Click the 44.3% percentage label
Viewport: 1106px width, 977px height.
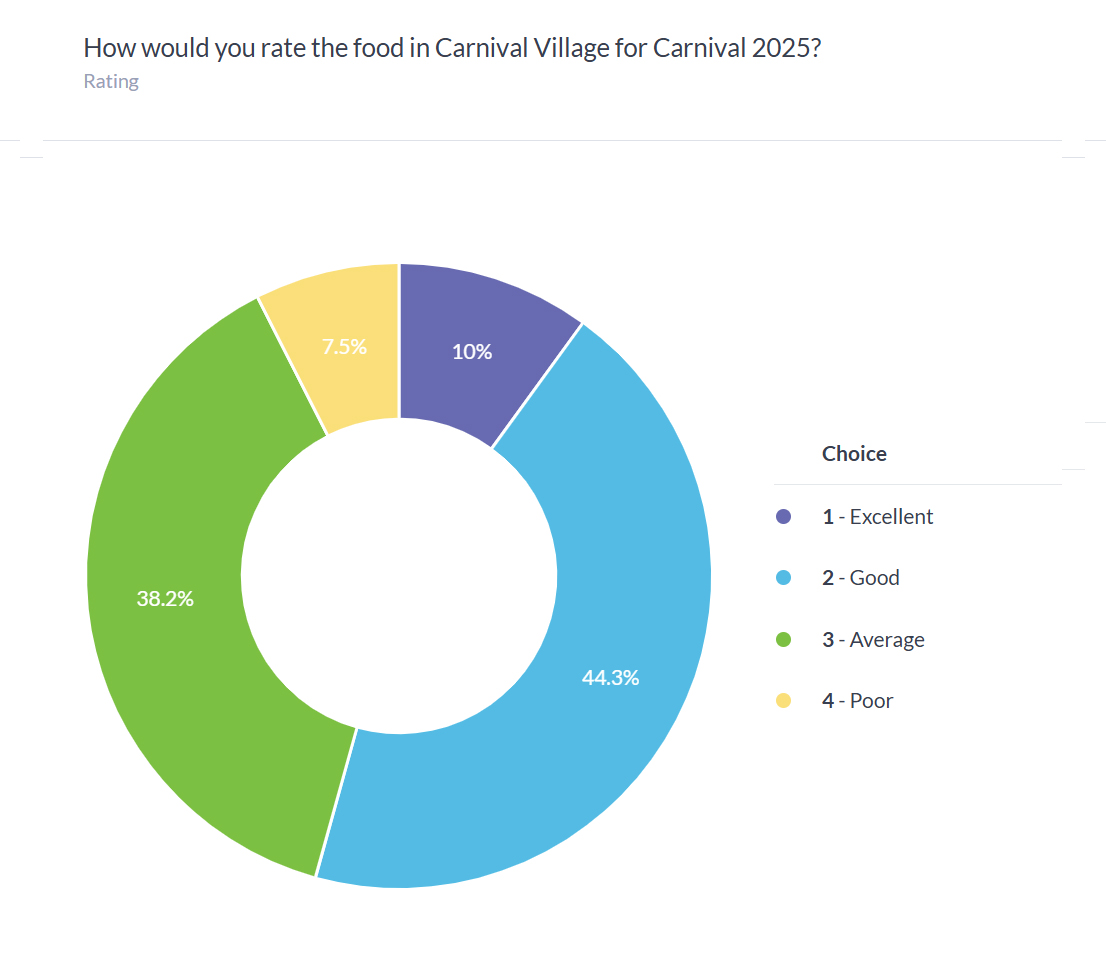pos(610,678)
